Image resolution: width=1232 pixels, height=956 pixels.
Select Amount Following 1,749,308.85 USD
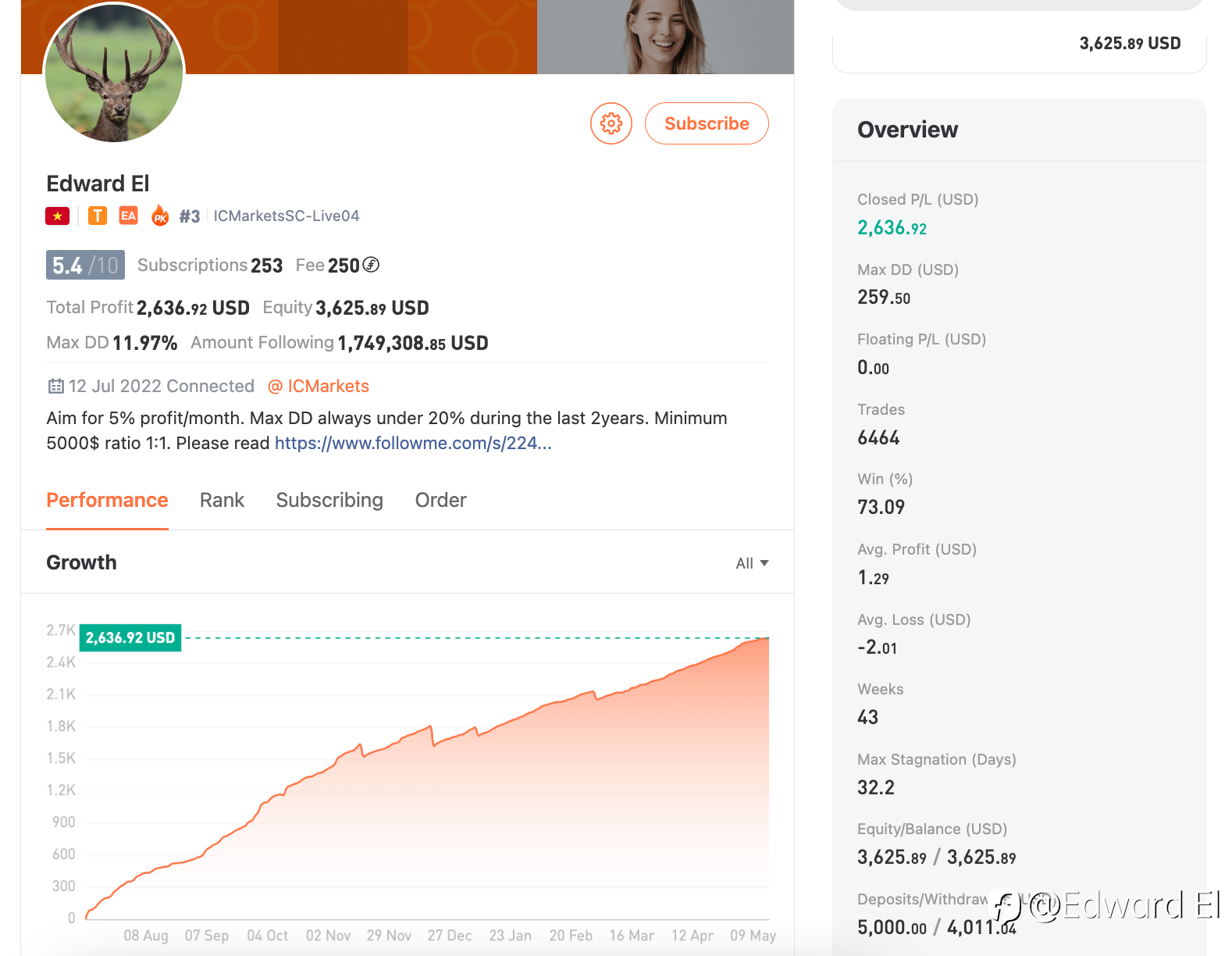tap(340, 343)
